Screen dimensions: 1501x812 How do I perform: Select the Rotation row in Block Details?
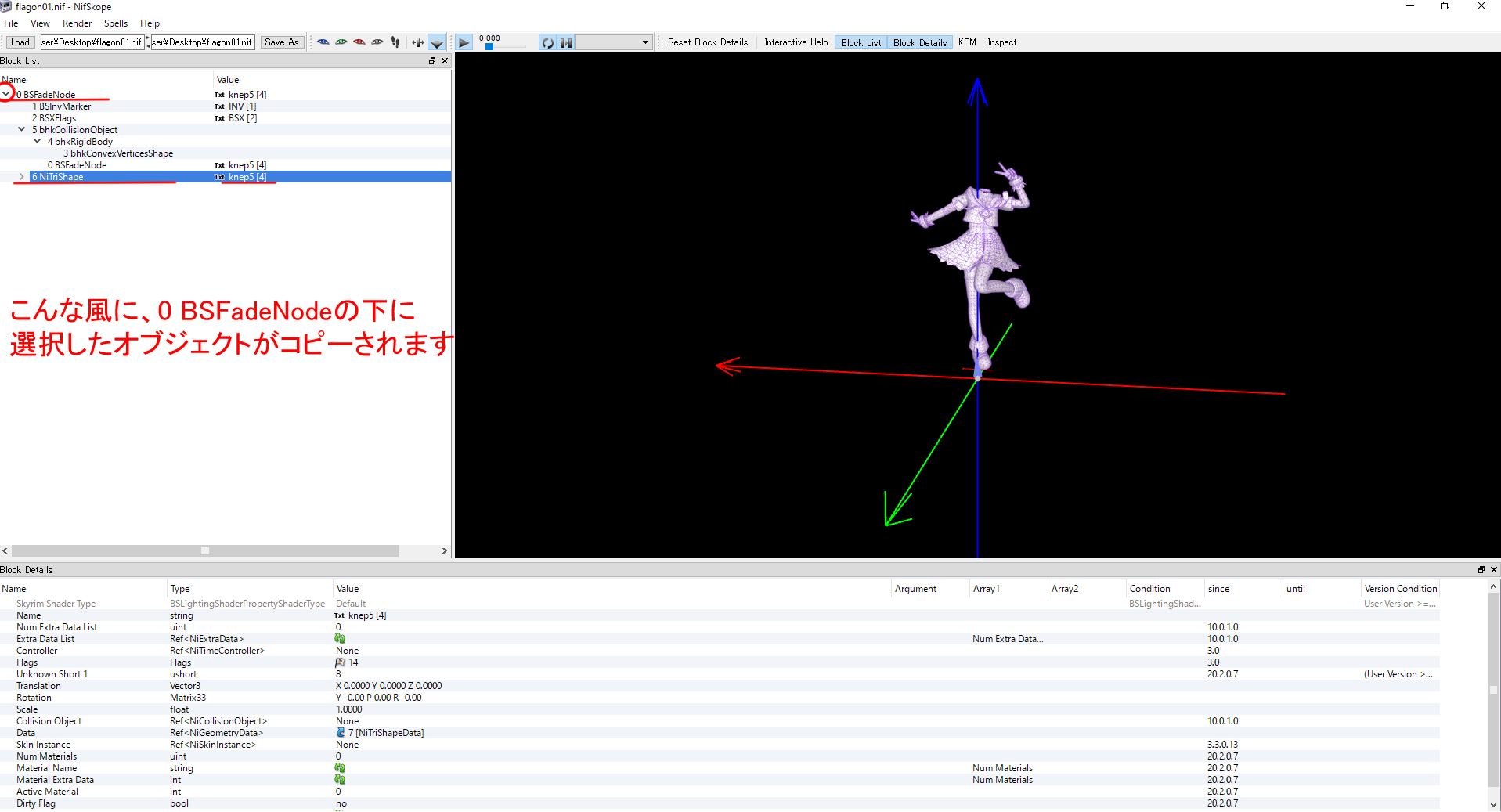coord(720,698)
